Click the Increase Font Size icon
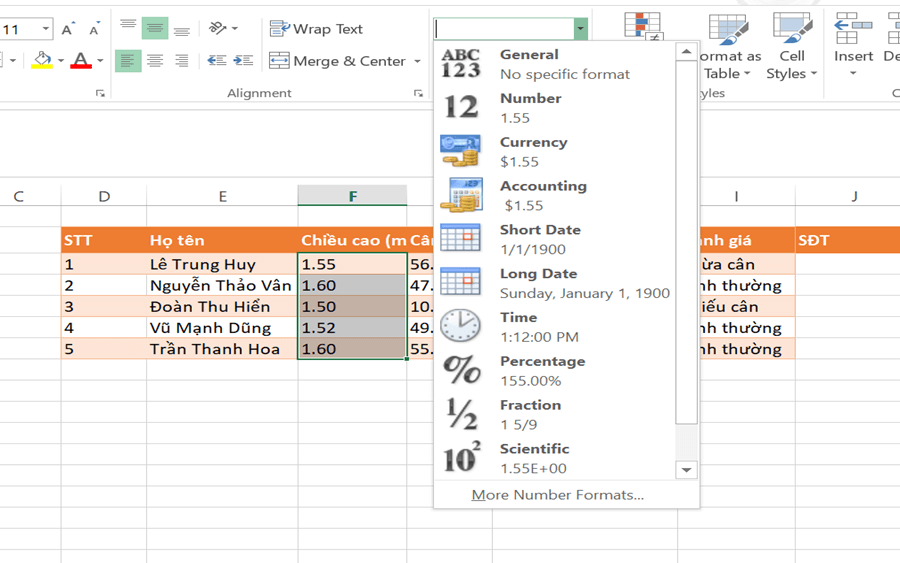900x563 pixels. point(69,30)
